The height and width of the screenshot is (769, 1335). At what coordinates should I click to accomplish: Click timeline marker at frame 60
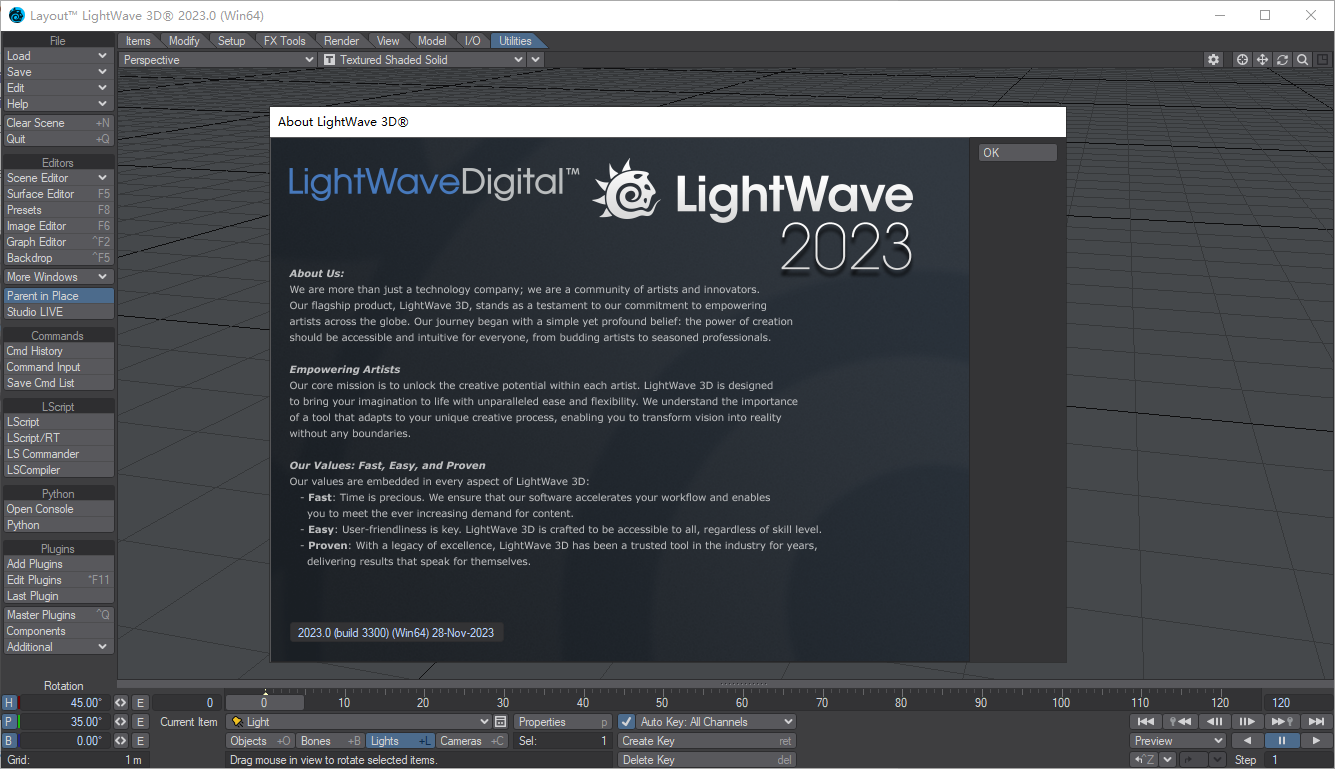(742, 703)
